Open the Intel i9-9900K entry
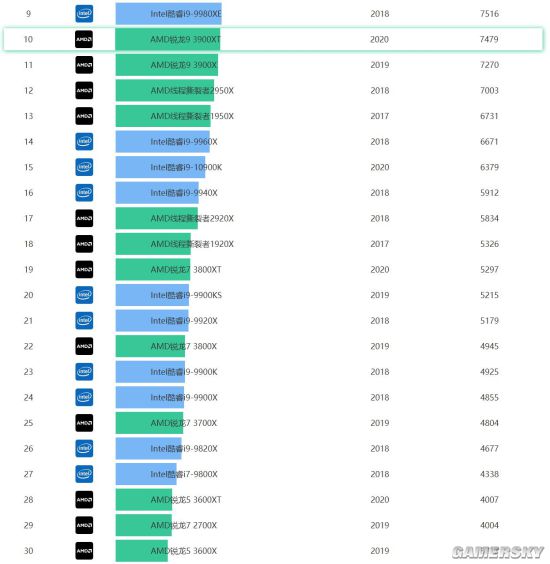 (x=184, y=372)
